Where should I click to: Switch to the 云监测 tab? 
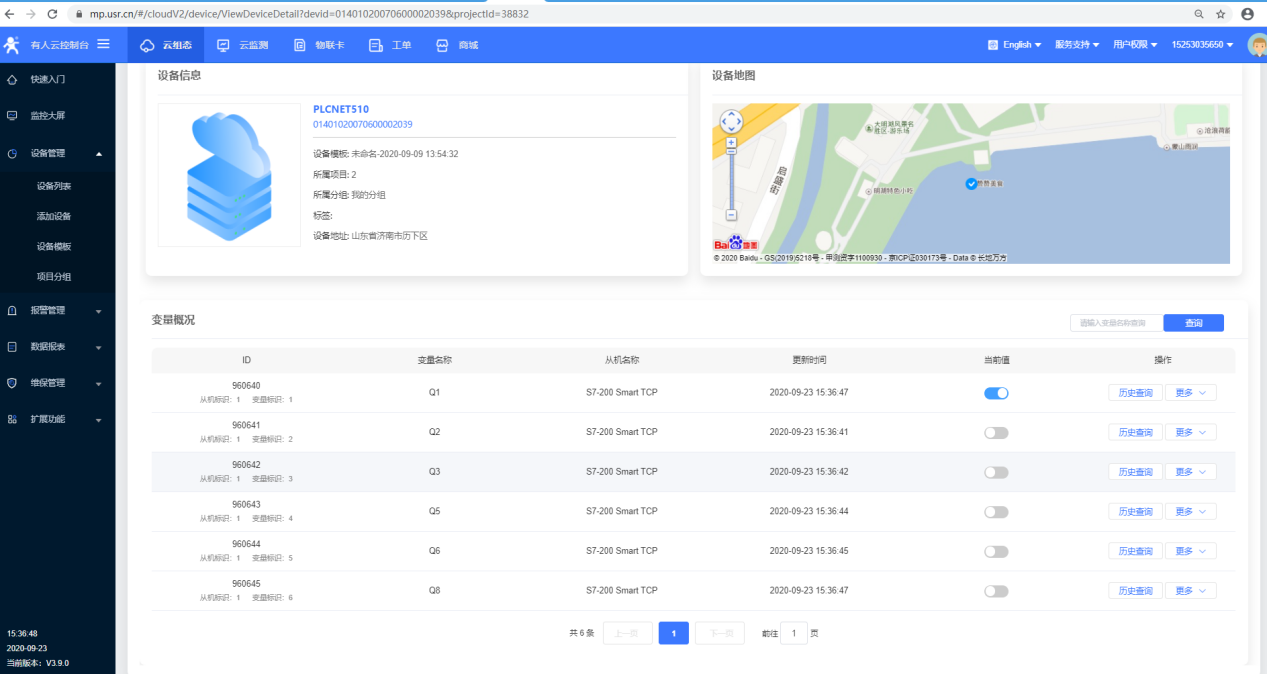coord(244,45)
